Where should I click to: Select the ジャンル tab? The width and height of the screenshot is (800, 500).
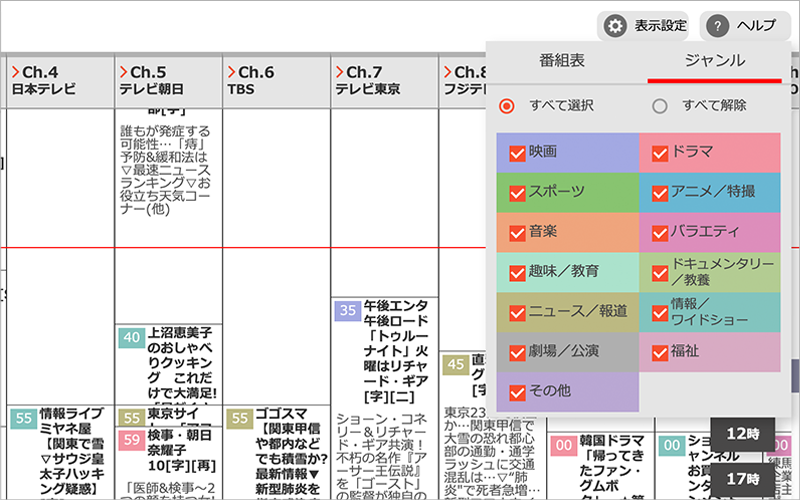[x=714, y=60]
